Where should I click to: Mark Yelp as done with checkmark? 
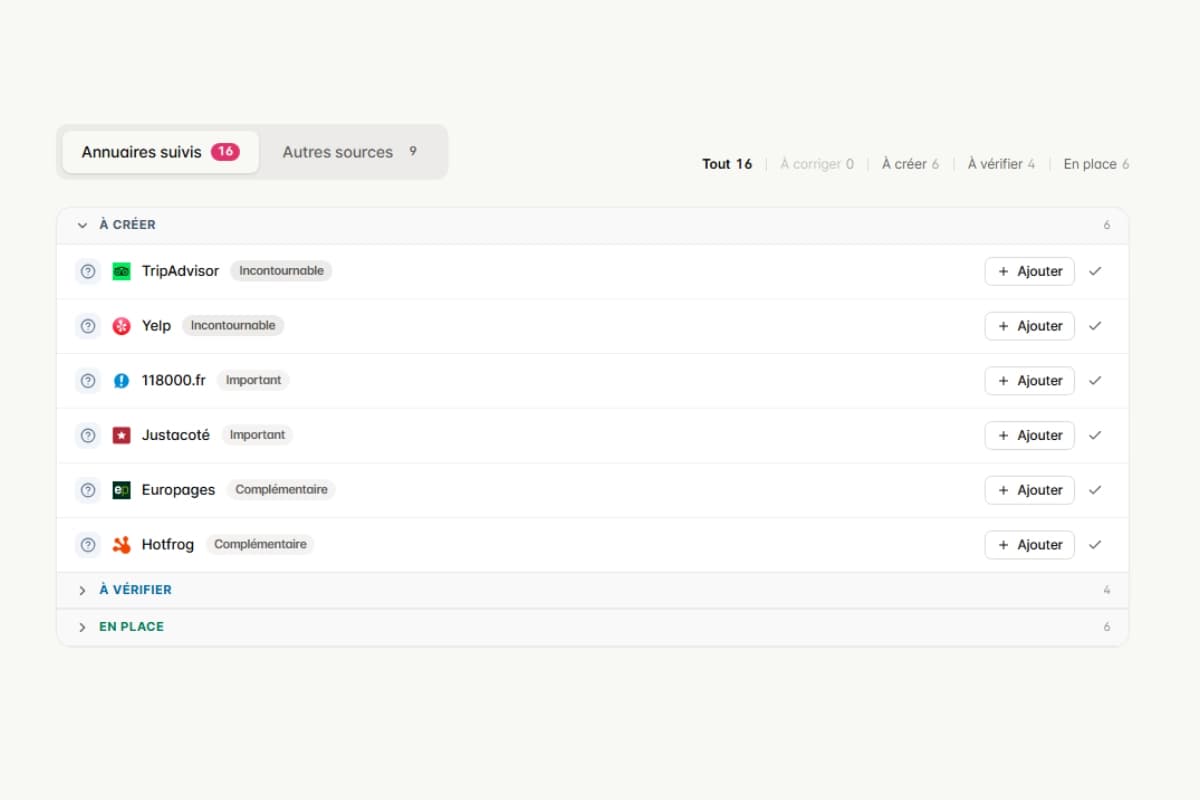click(x=1095, y=326)
